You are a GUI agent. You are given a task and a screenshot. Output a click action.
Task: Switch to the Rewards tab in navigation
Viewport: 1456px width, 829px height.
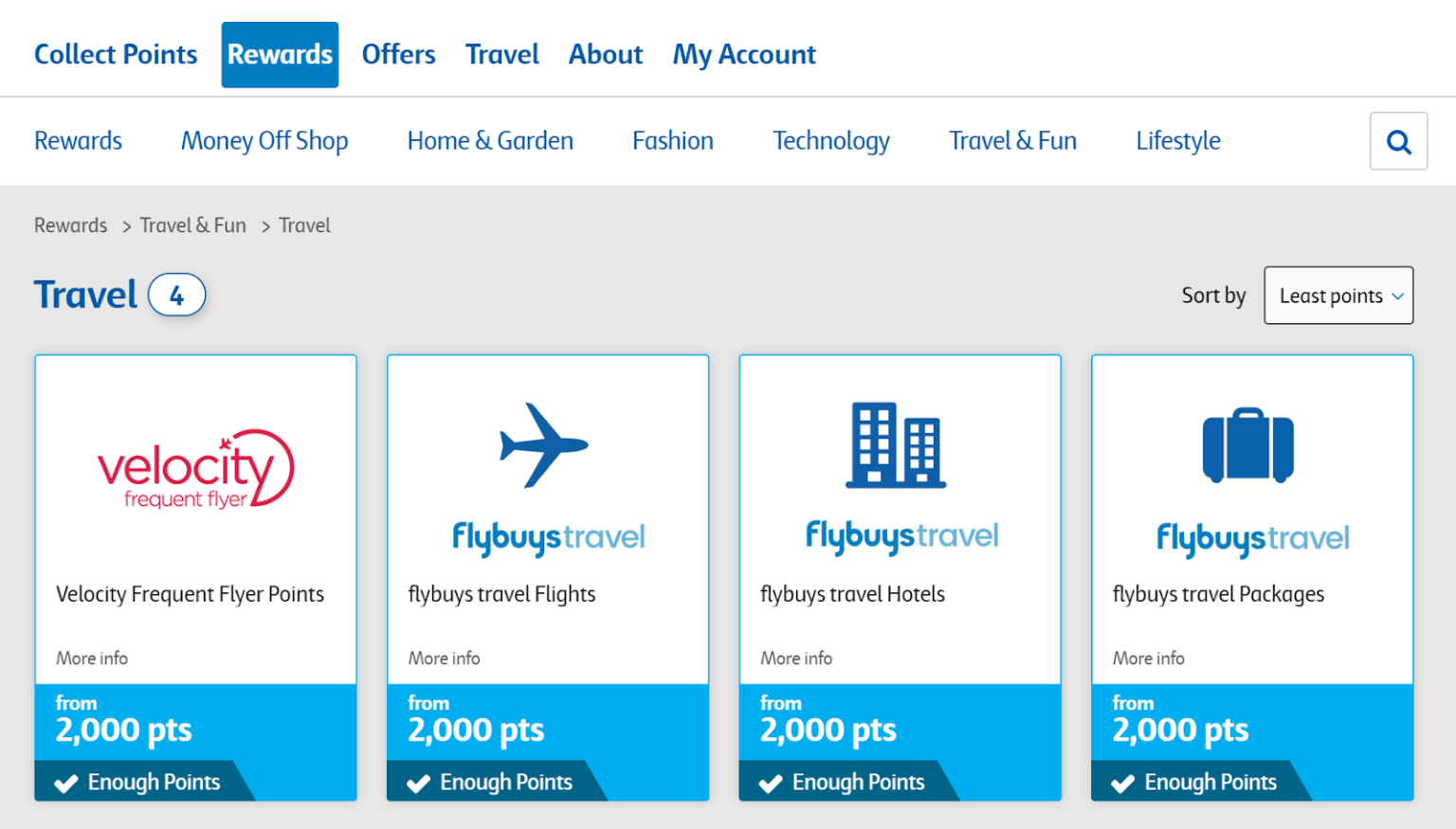pyautogui.click(x=280, y=54)
